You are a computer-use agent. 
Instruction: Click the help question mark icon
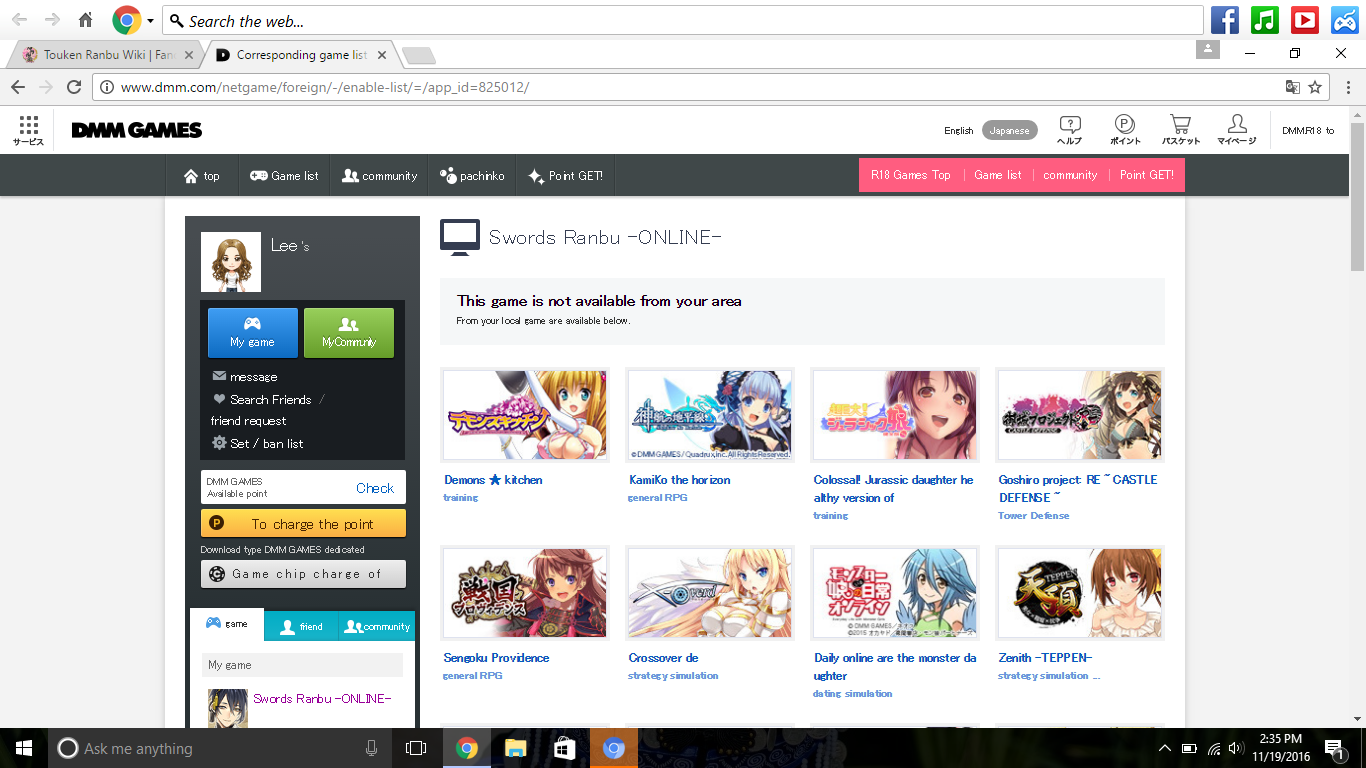[1070, 125]
